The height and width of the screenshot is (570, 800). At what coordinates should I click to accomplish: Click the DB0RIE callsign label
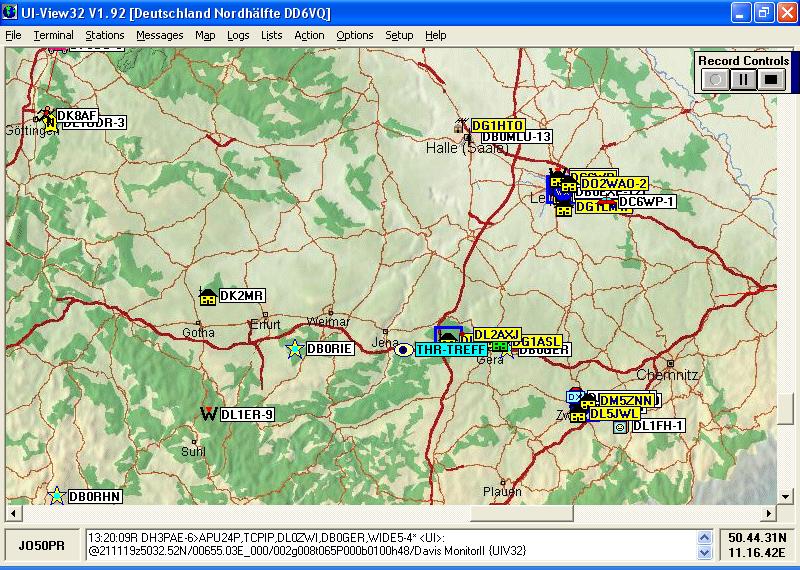tap(330, 349)
